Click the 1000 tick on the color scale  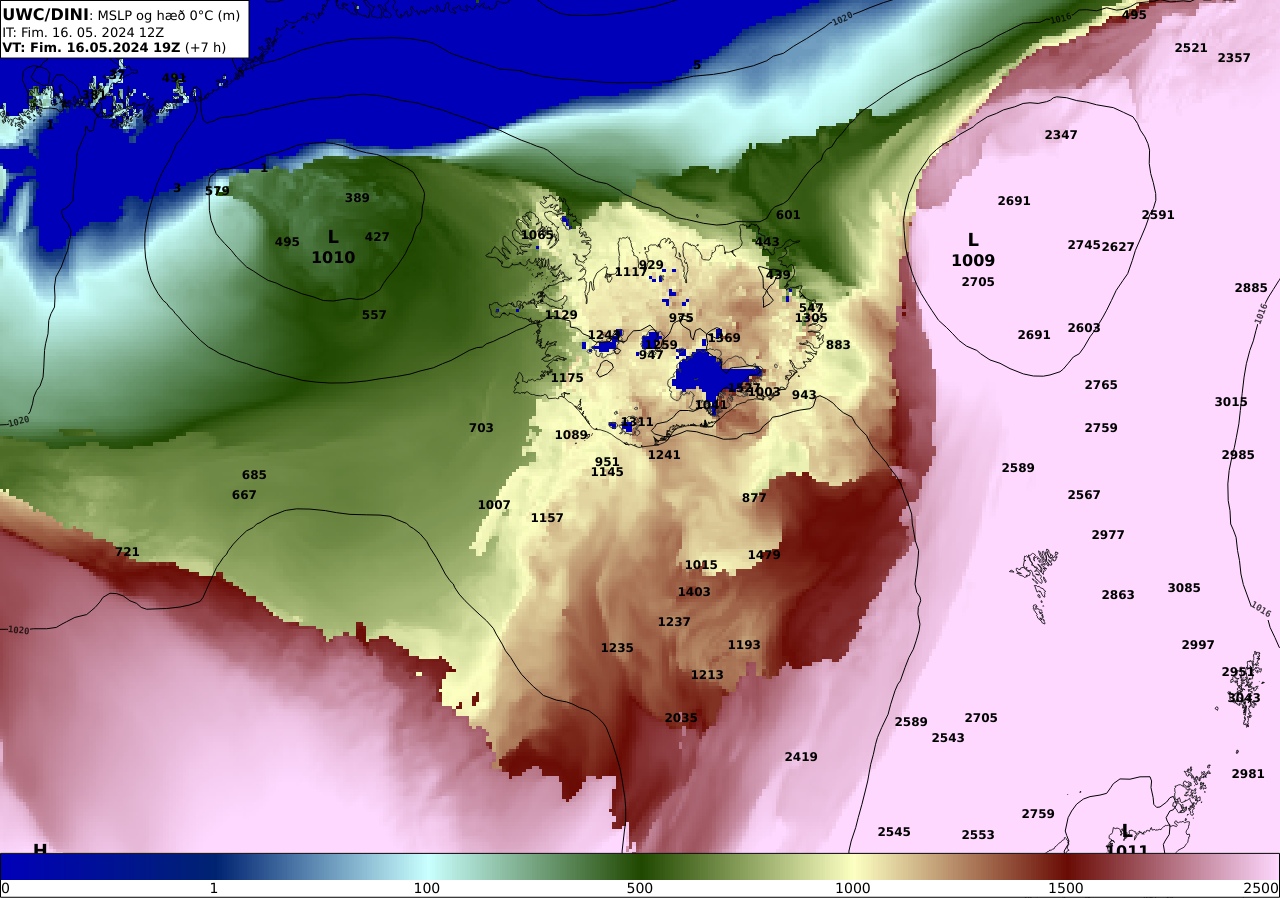[x=853, y=888]
